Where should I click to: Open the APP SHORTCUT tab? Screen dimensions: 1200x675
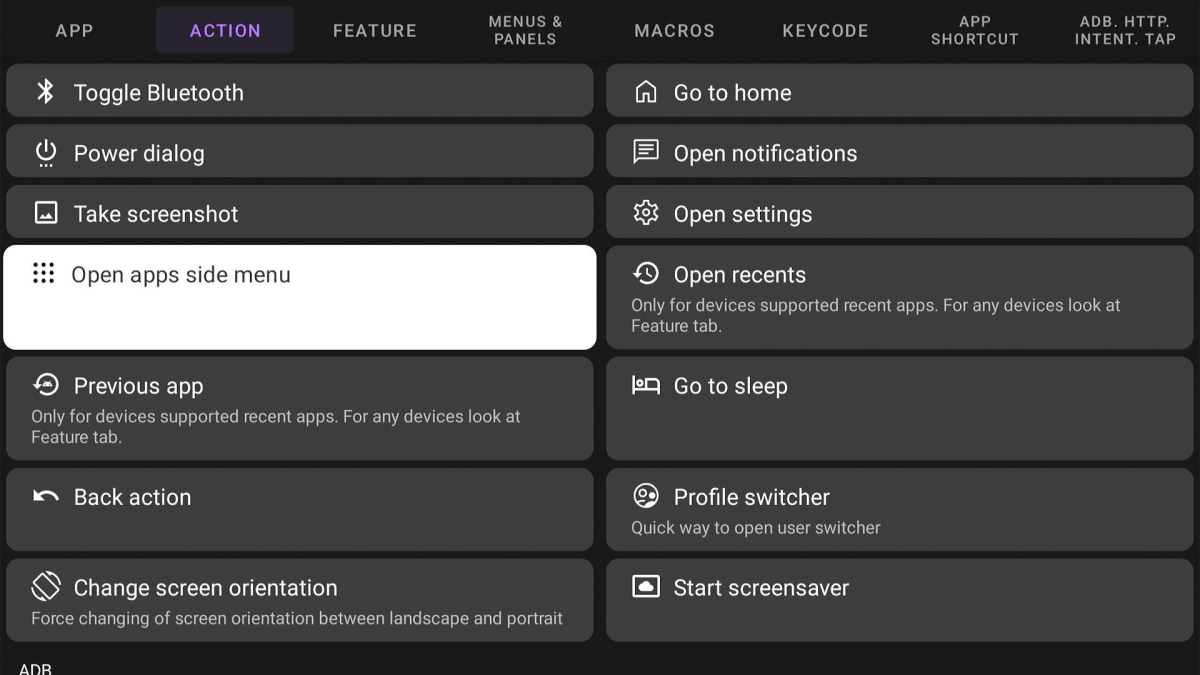975,30
